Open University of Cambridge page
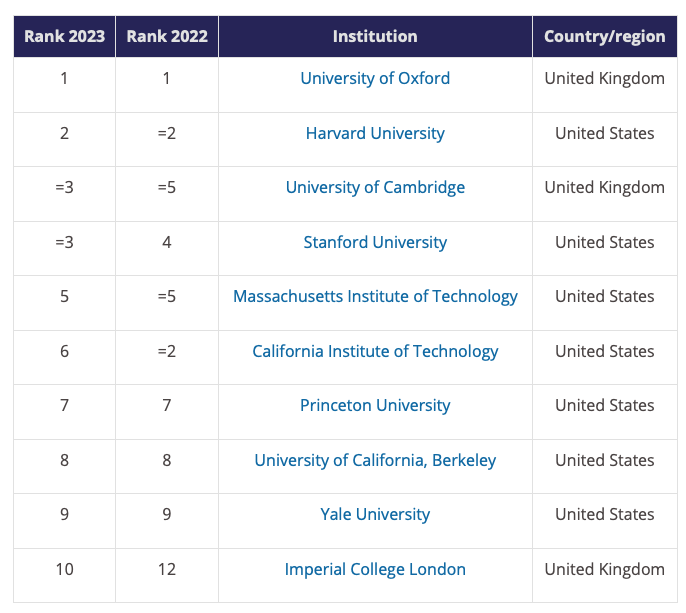The width and height of the screenshot is (686, 613). [375, 187]
